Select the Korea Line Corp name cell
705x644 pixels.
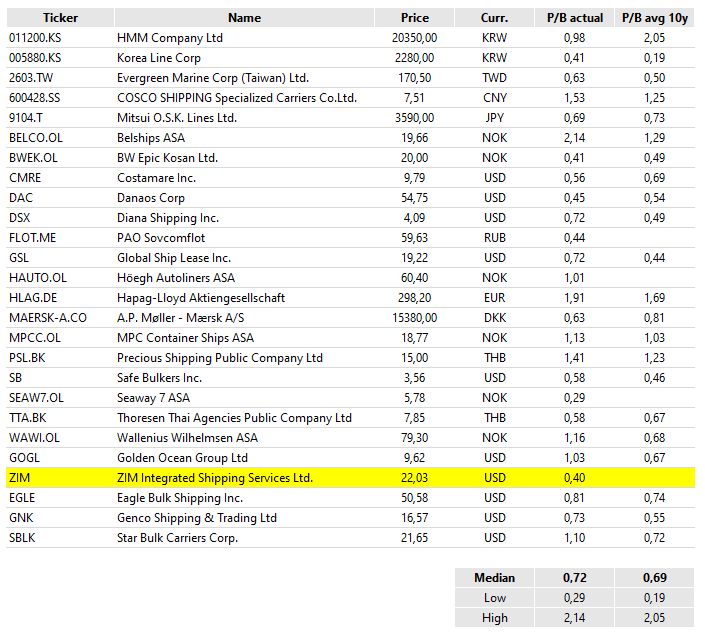click(244, 58)
